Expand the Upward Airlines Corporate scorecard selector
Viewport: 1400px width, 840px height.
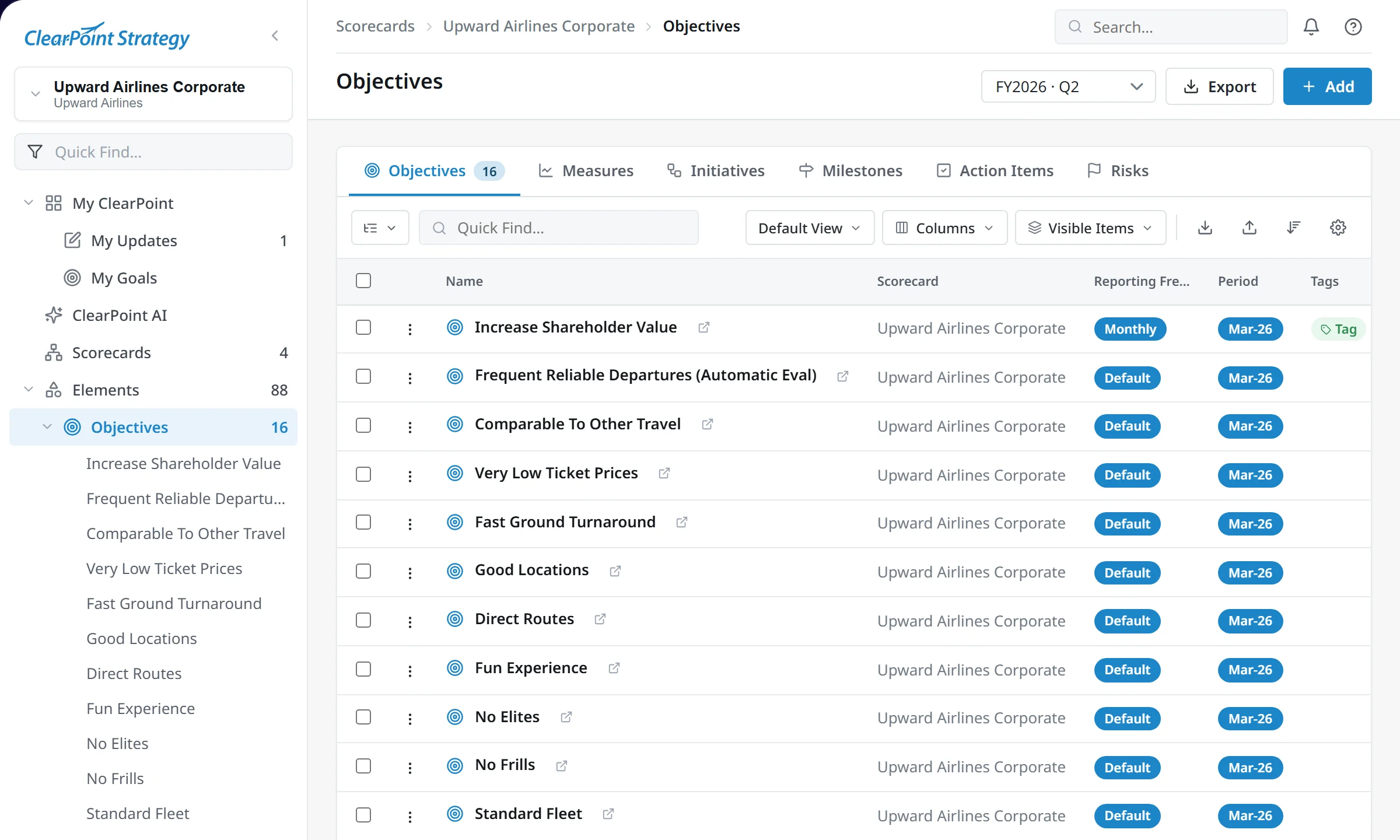(x=153, y=94)
